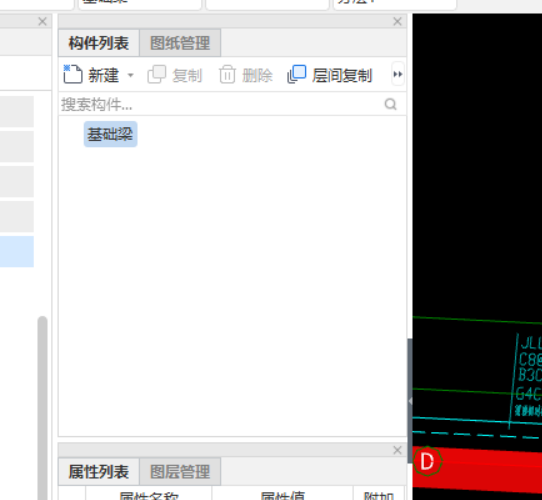Viewport: 542px width, 500px height.
Task: Open the 图纸管理 tab
Action: point(180,43)
